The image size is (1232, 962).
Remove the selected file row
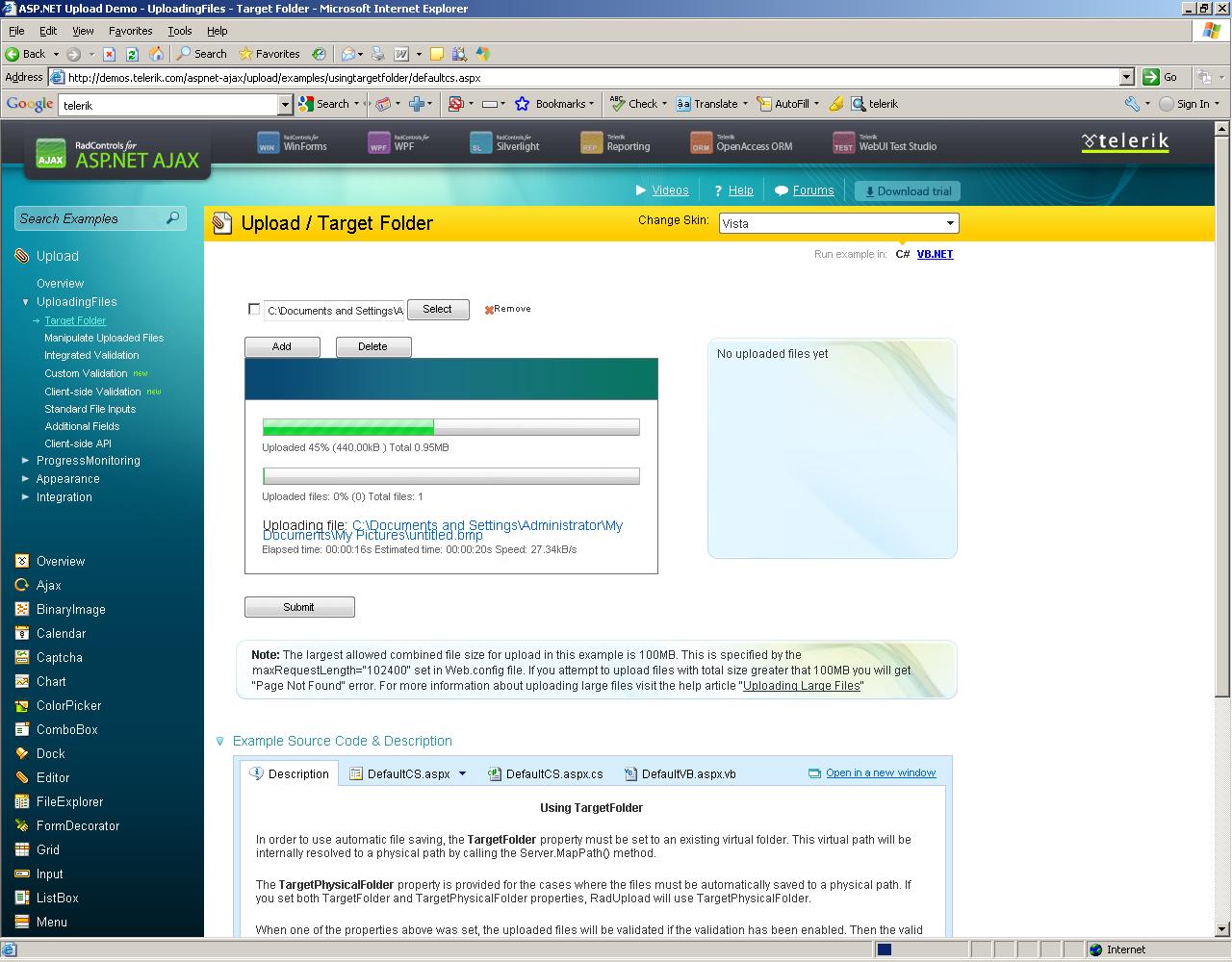[507, 309]
